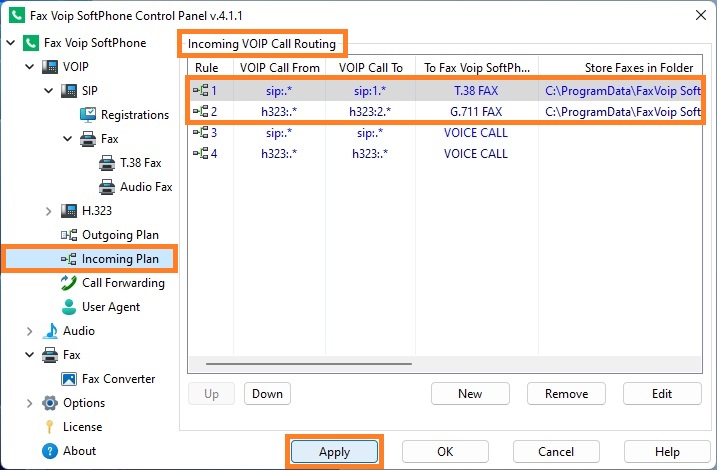Click the Audio Fax printer icon
Viewport: 717px width, 470px height.
coord(107,187)
